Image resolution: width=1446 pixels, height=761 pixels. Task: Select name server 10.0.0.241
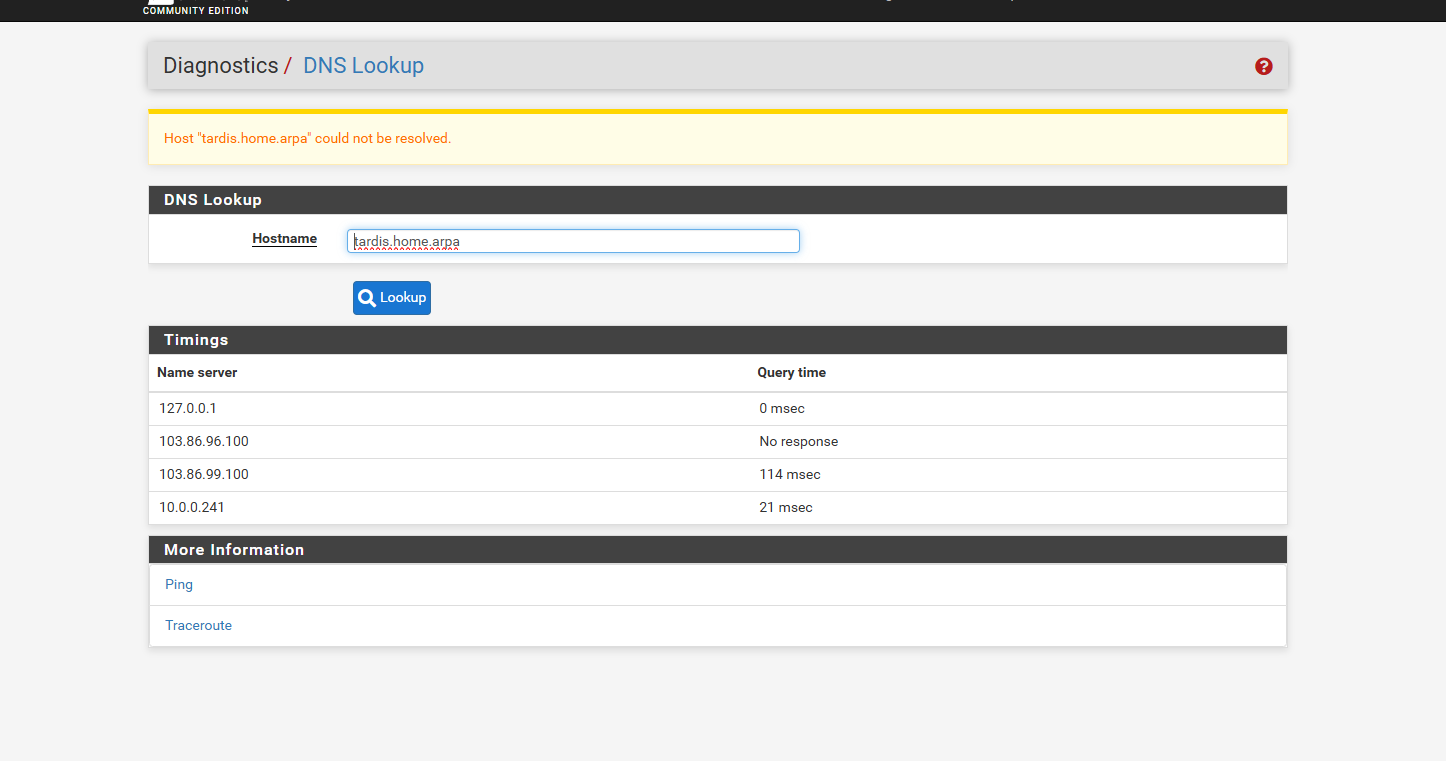(192, 507)
